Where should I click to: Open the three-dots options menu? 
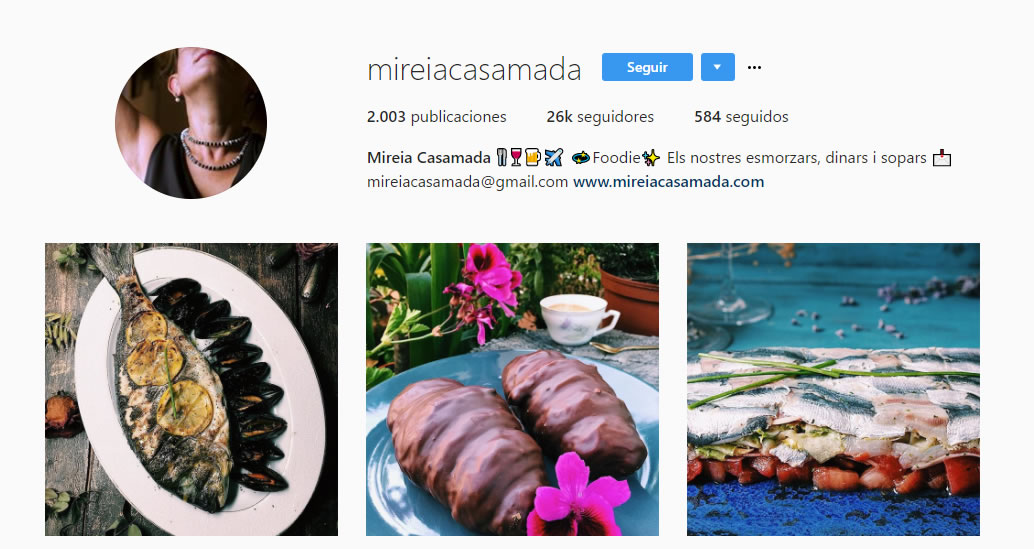click(754, 67)
